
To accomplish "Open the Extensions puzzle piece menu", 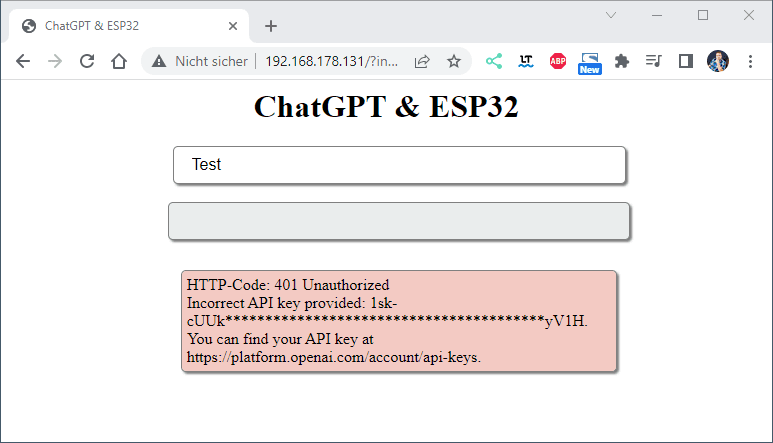I will coord(622,61).
